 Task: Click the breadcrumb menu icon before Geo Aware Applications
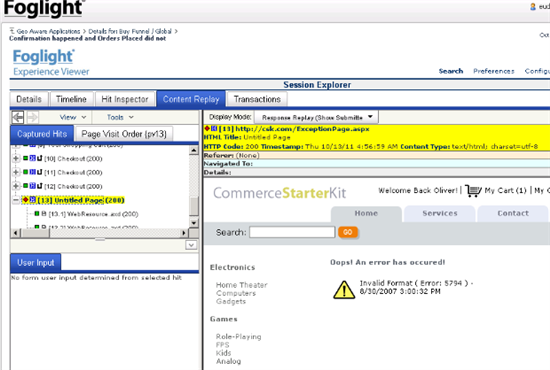coord(12,31)
